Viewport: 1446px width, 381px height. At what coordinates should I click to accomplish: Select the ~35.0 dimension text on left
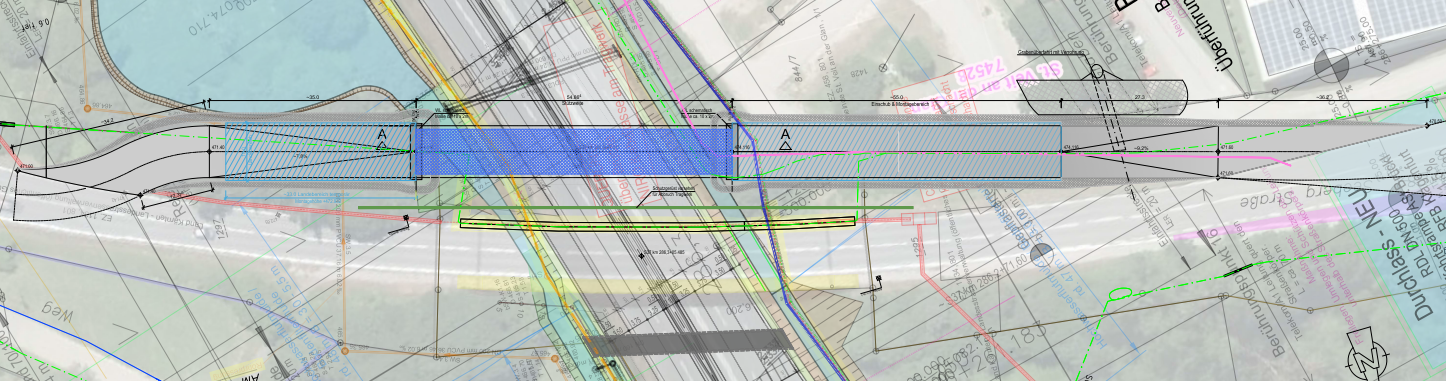point(313,98)
